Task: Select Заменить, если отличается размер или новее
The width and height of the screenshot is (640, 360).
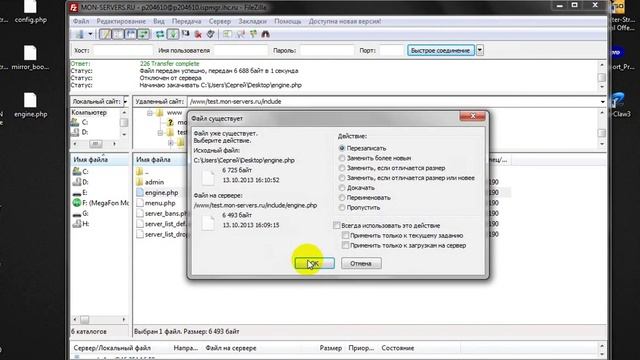Action: (x=407, y=178)
